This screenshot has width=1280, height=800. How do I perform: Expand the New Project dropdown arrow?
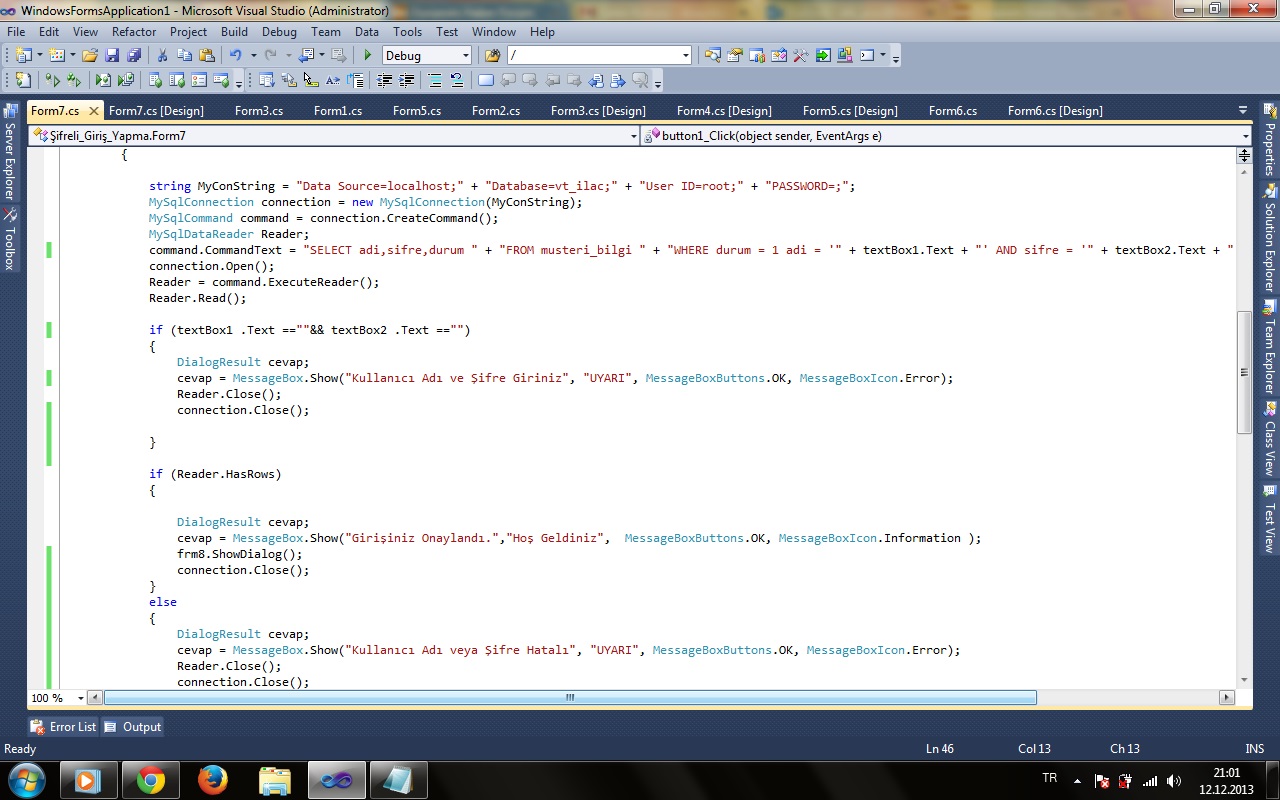40,56
